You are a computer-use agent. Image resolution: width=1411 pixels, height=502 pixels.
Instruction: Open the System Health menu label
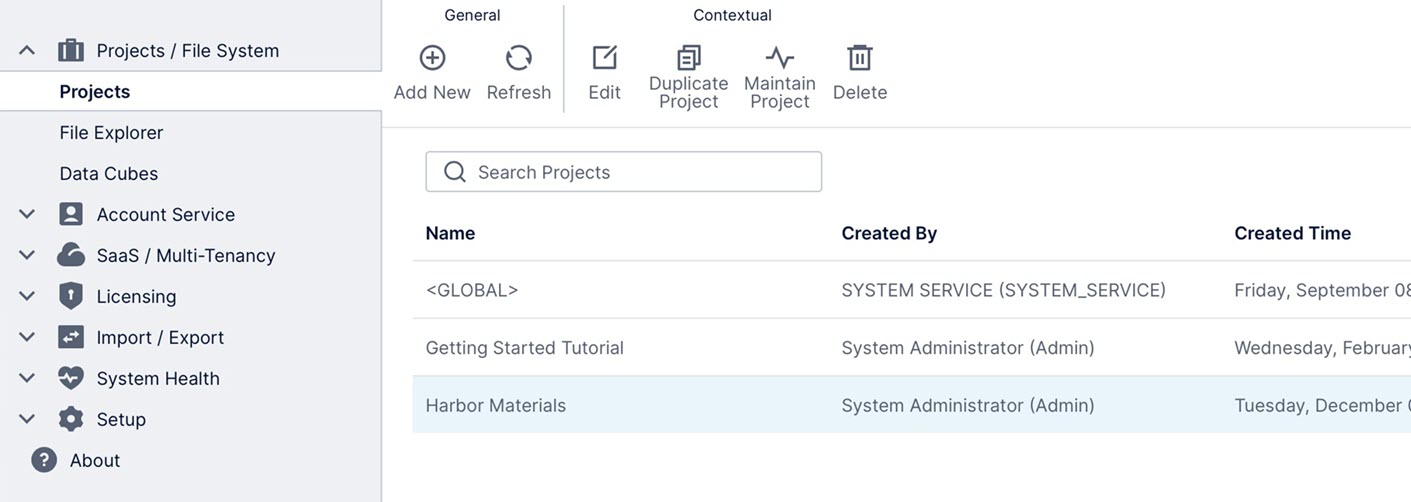[158, 378]
